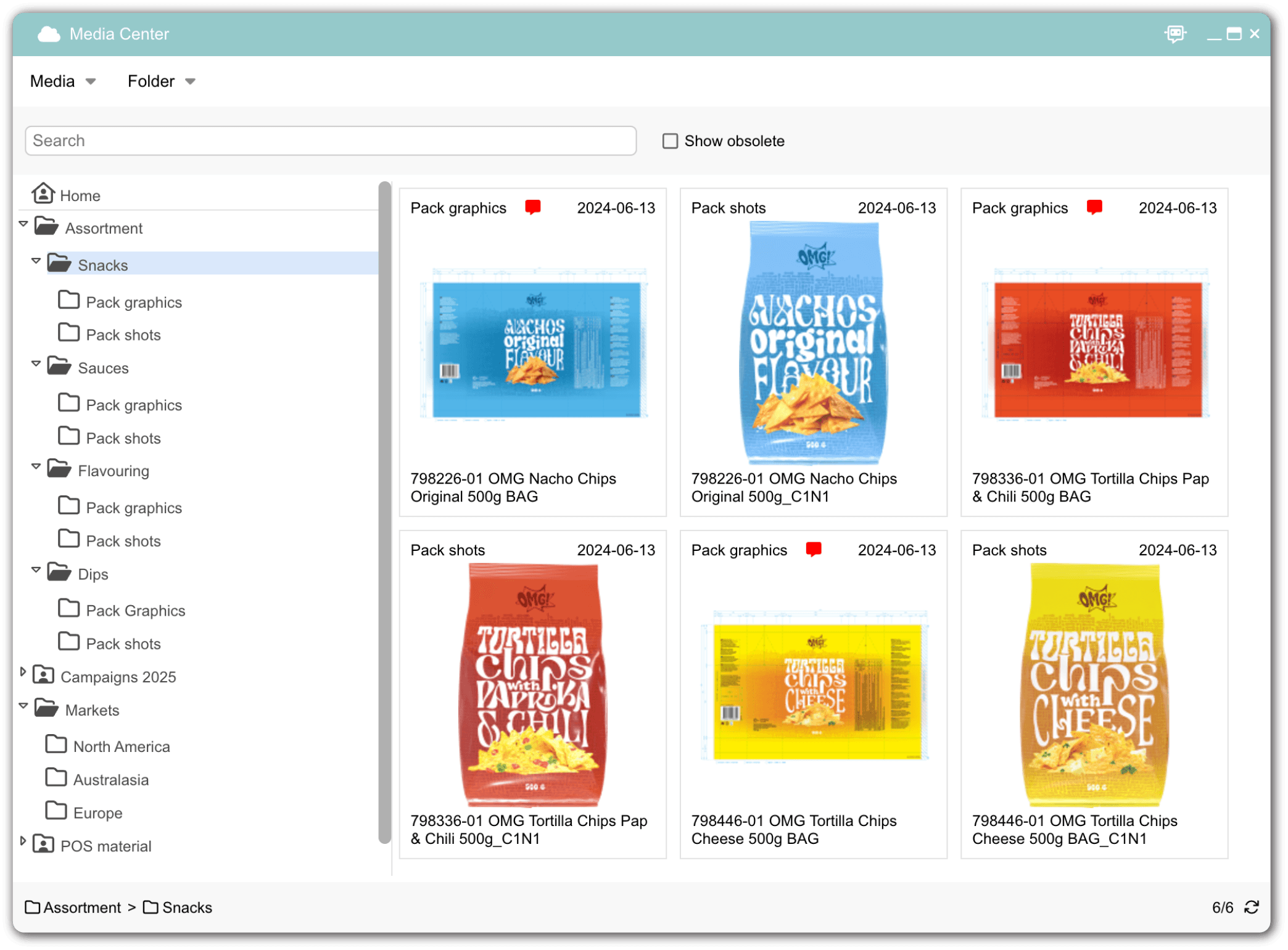Open the Folder menu
Screen dimensions: 1288x950
160,81
